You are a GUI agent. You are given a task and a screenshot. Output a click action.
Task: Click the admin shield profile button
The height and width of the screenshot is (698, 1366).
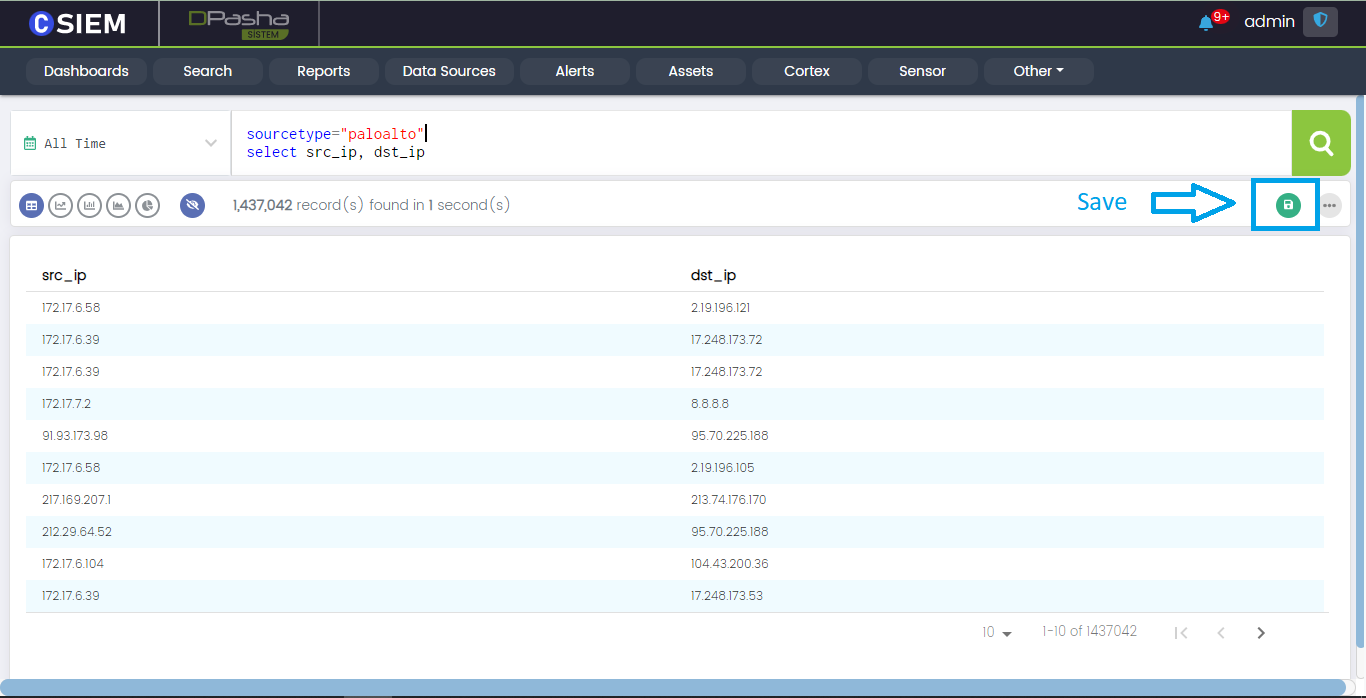(x=1320, y=21)
